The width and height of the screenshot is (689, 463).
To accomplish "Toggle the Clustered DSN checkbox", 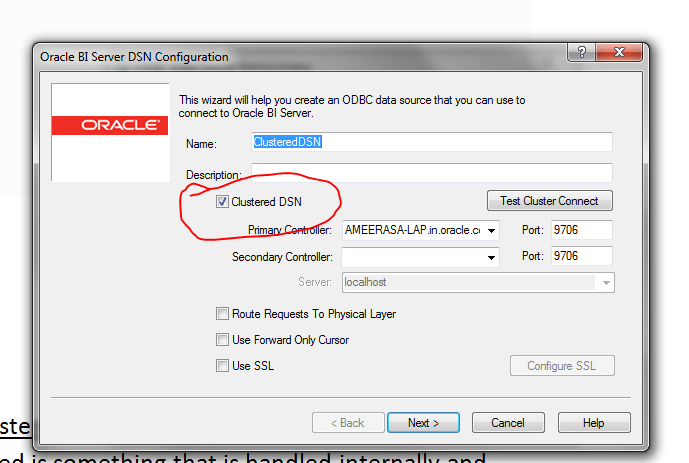I will point(222,202).
